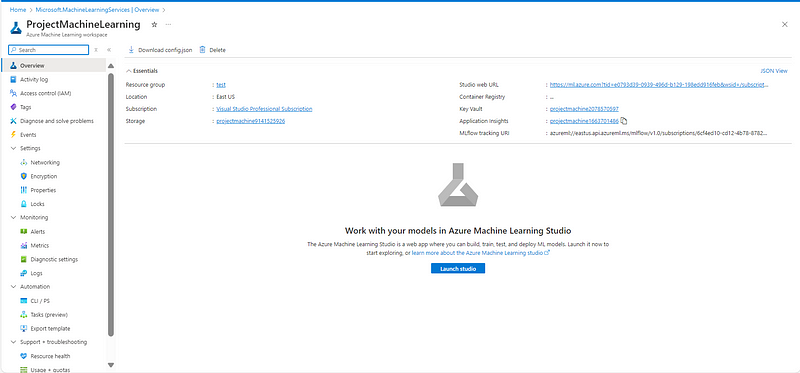Click the sidebar vertical scrollbar thumb
This screenshot has width=800, height=373.
coord(111,205)
